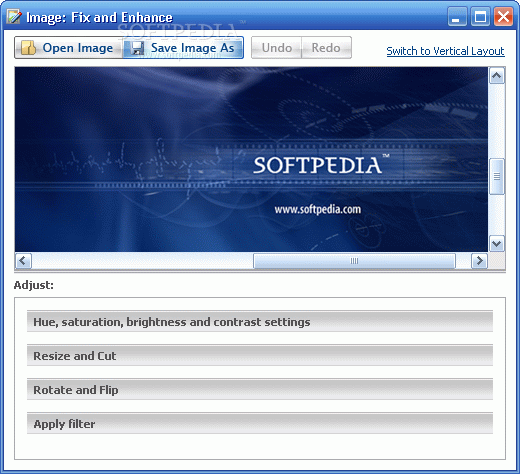Click the Save Image As button
Viewport: 520px width, 474px height.
point(183,48)
